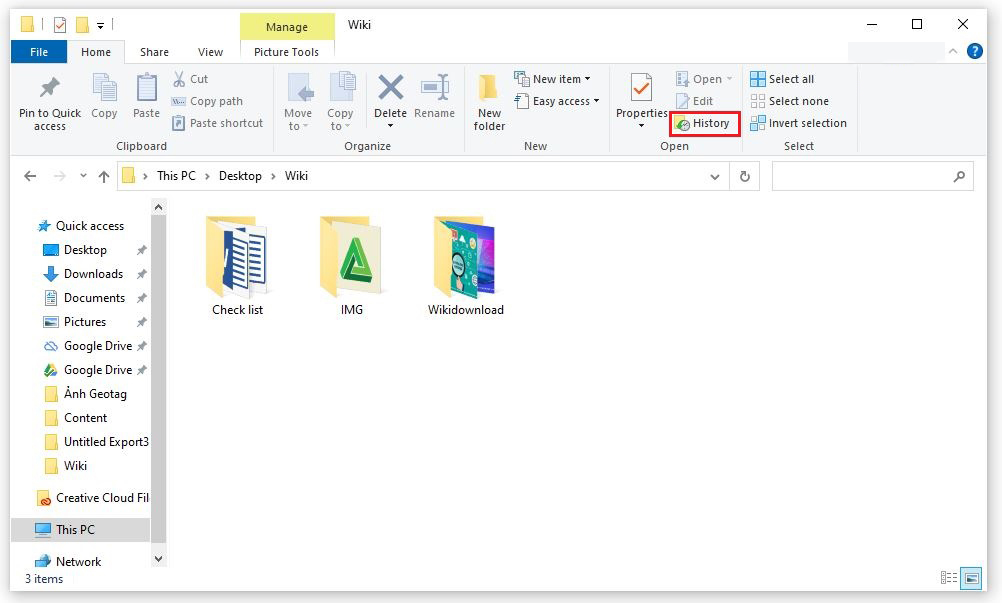Refresh the current folder
Screen dimensions: 1002x603
tap(744, 176)
